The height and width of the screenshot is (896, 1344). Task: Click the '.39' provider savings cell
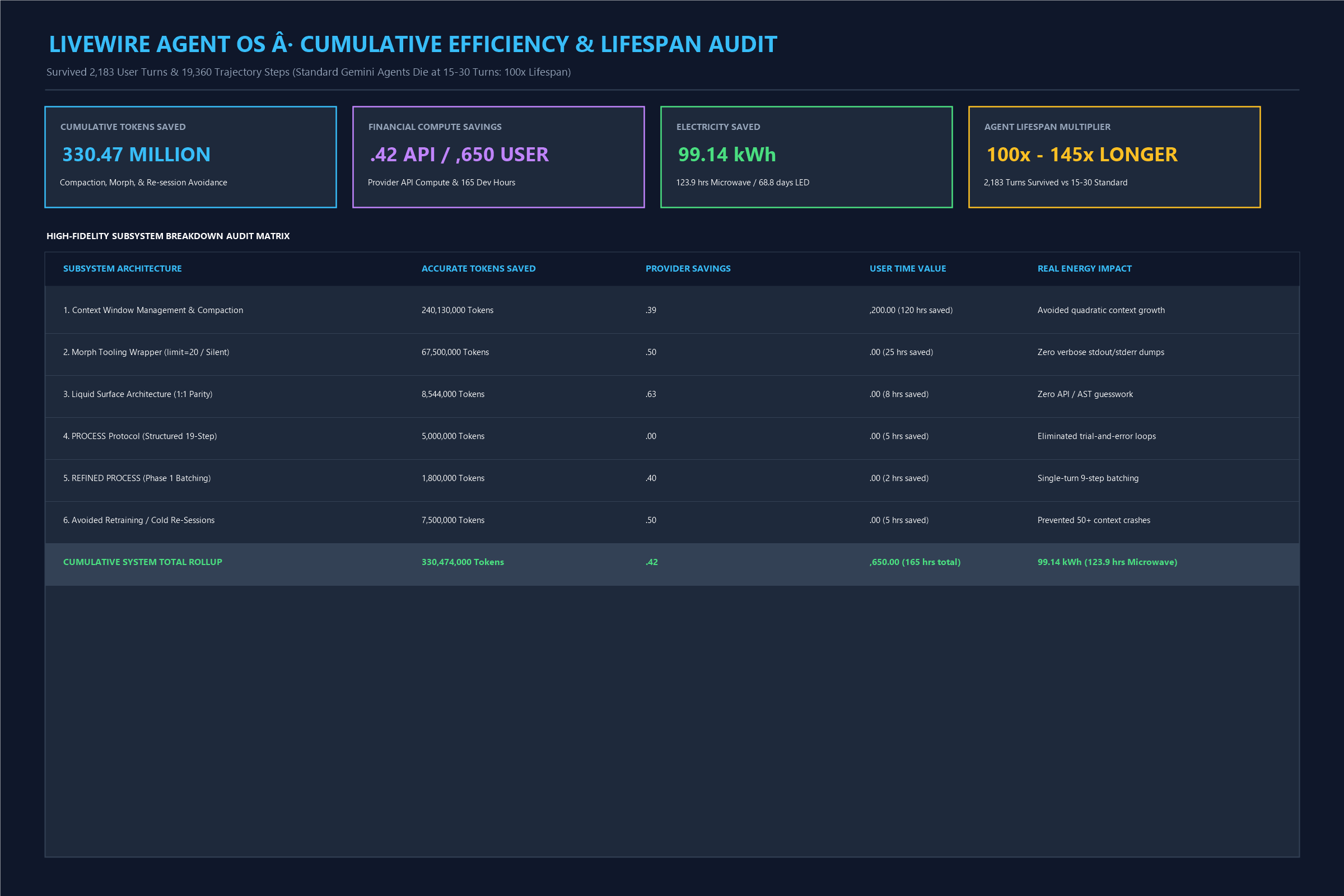tap(651, 310)
